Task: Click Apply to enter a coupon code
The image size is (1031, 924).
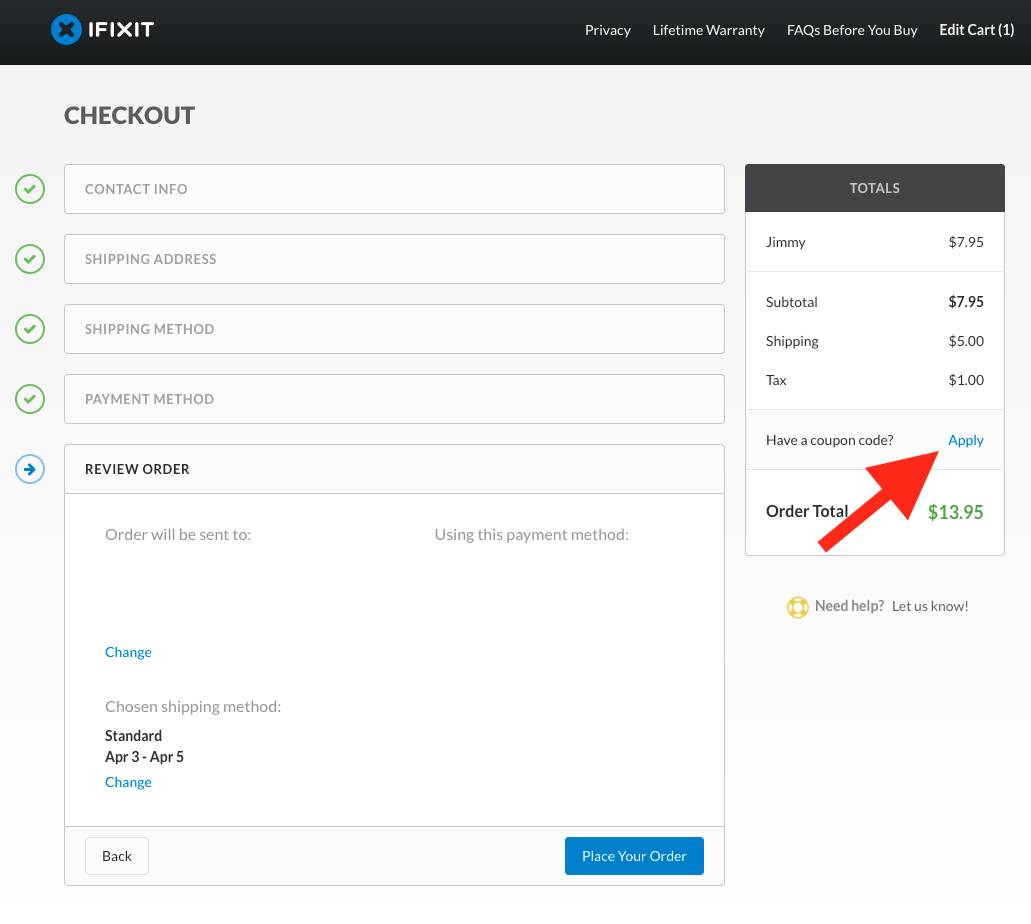Action: tap(965, 440)
